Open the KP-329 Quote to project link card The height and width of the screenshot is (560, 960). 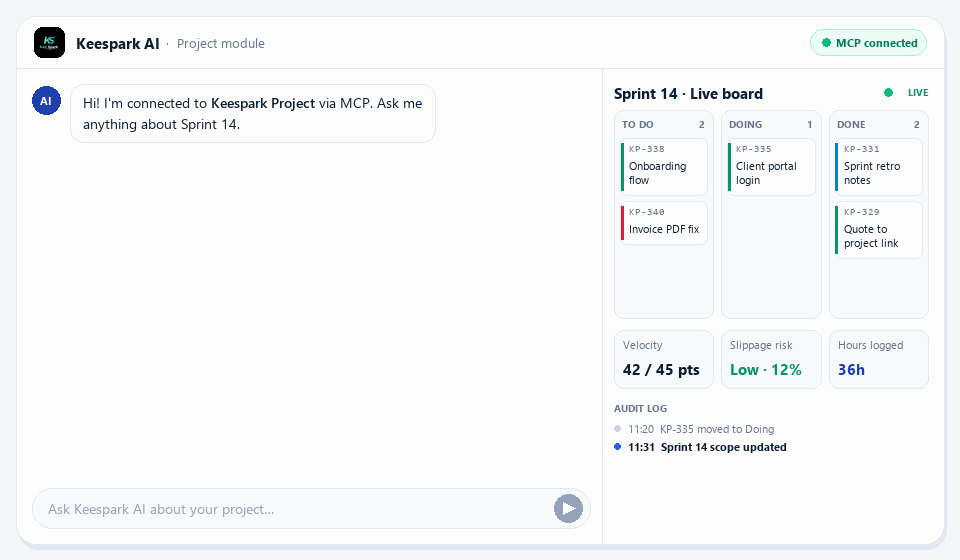tap(879, 230)
